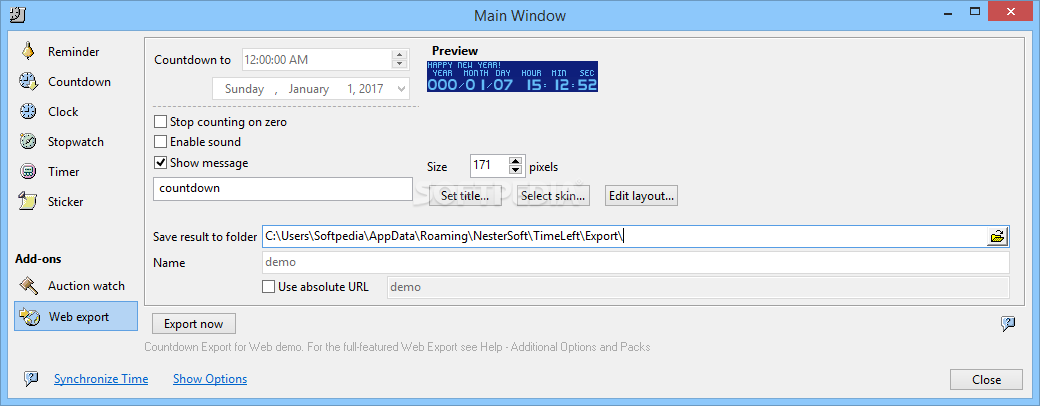Image resolution: width=1040 pixels, height=406 pixels.
Task: Increase countdown time with up arrow
Action: [399, 54]
